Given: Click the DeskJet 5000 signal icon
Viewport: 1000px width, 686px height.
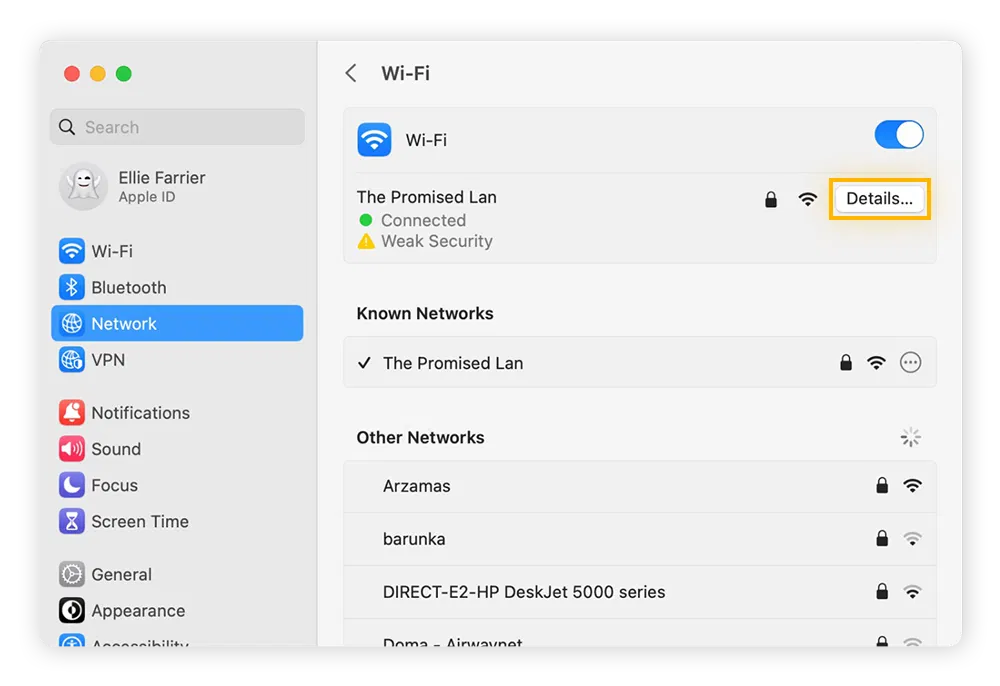Looking at the screenshot, I should click(x=913, y=592).
